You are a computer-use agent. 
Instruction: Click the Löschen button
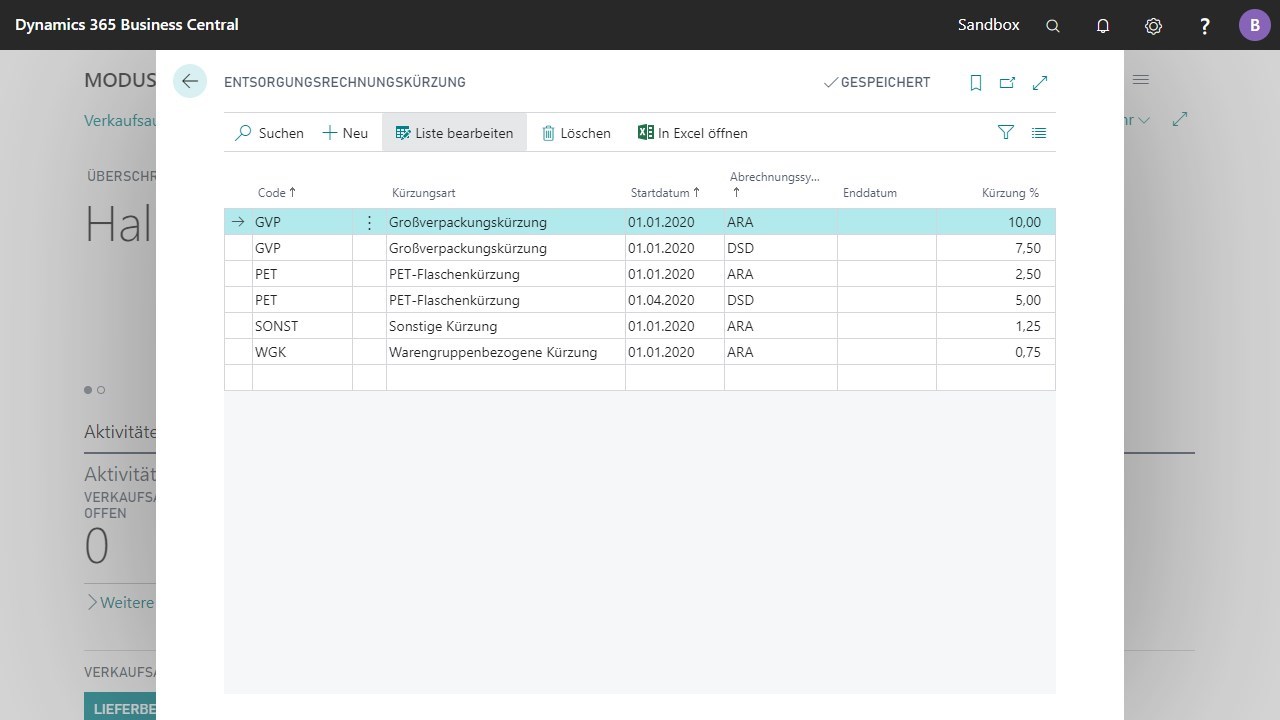coord(576,133)
